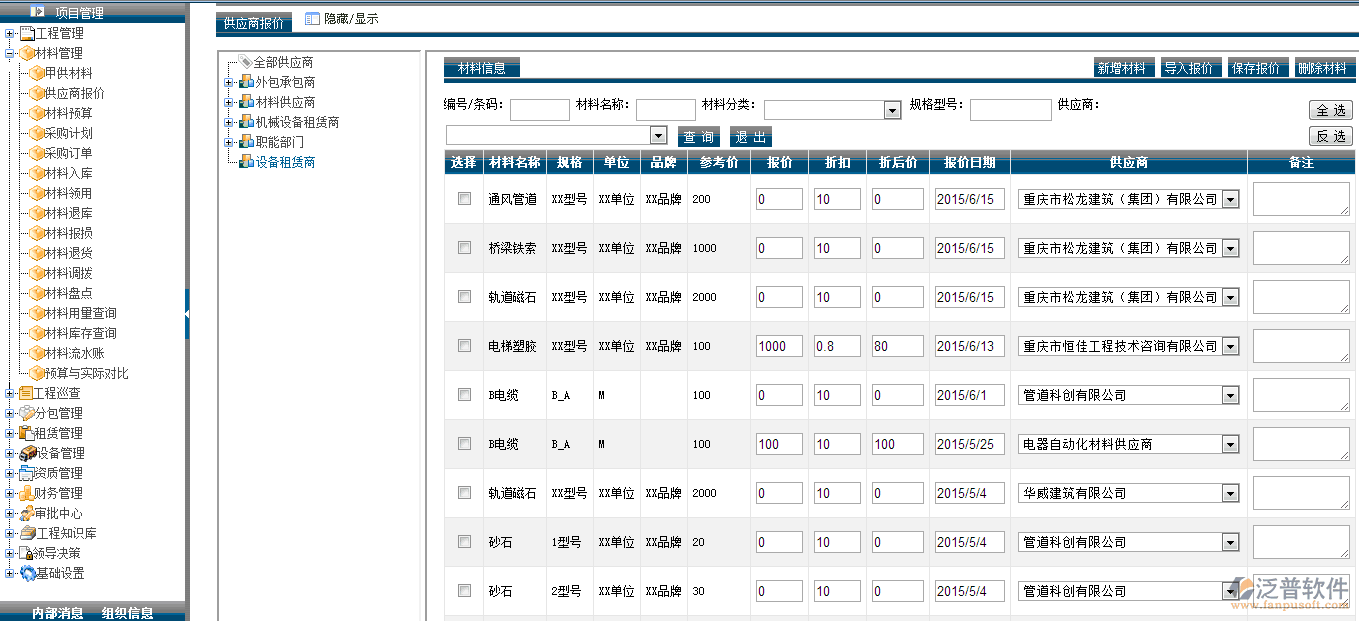Click the 删除材料 button
This screenshot has width=1359, height=621.
click(x=1324, y=68)
